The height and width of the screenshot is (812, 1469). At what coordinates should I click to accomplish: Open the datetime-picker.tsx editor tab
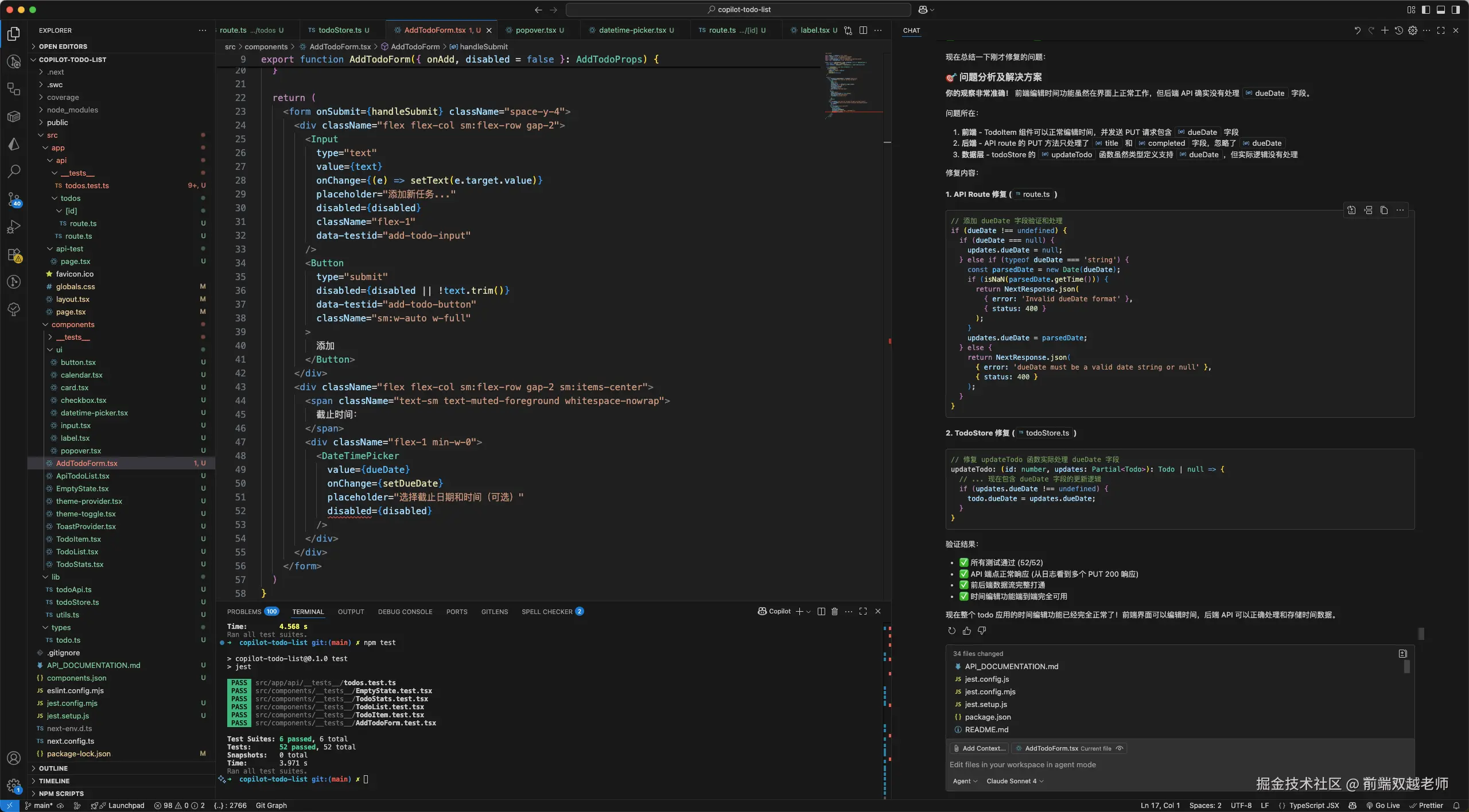(632, 30)
